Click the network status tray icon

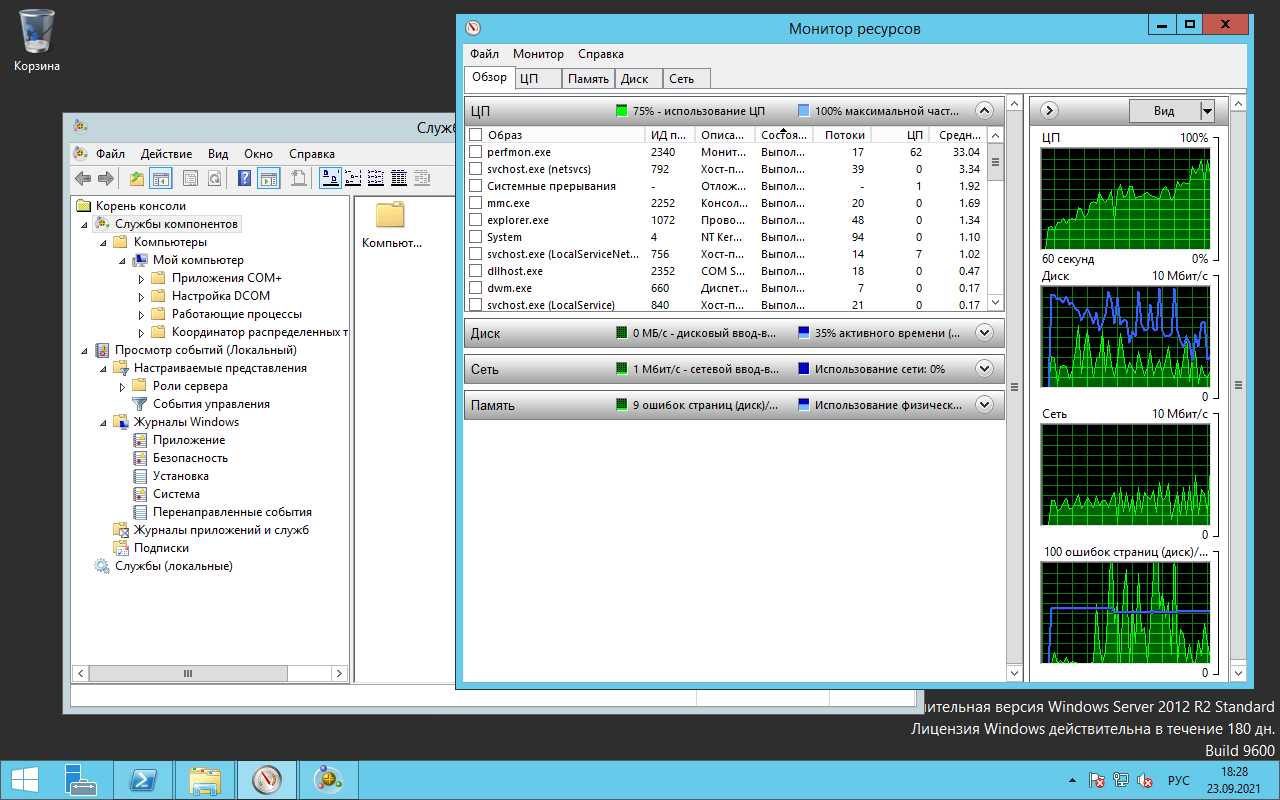click(x=1121, y=780)
